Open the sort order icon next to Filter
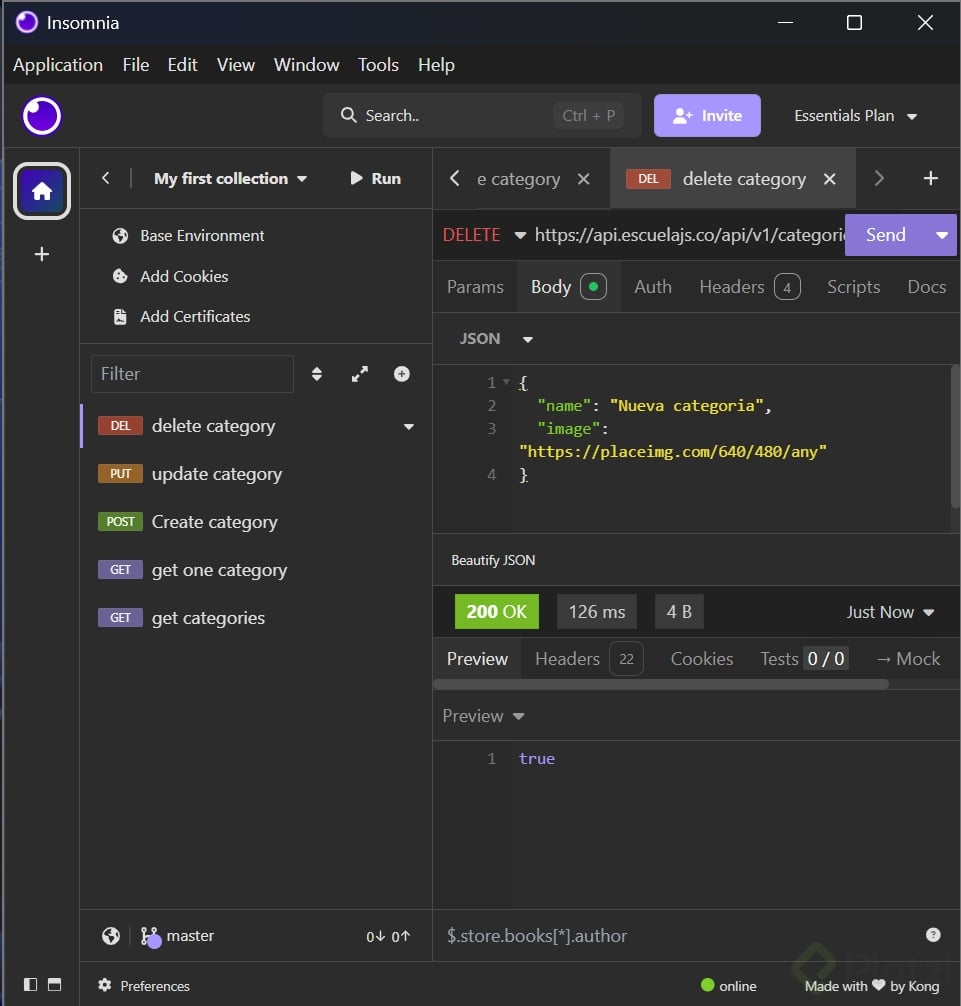This screenshot has width=961, height=1006. (317, 374)
